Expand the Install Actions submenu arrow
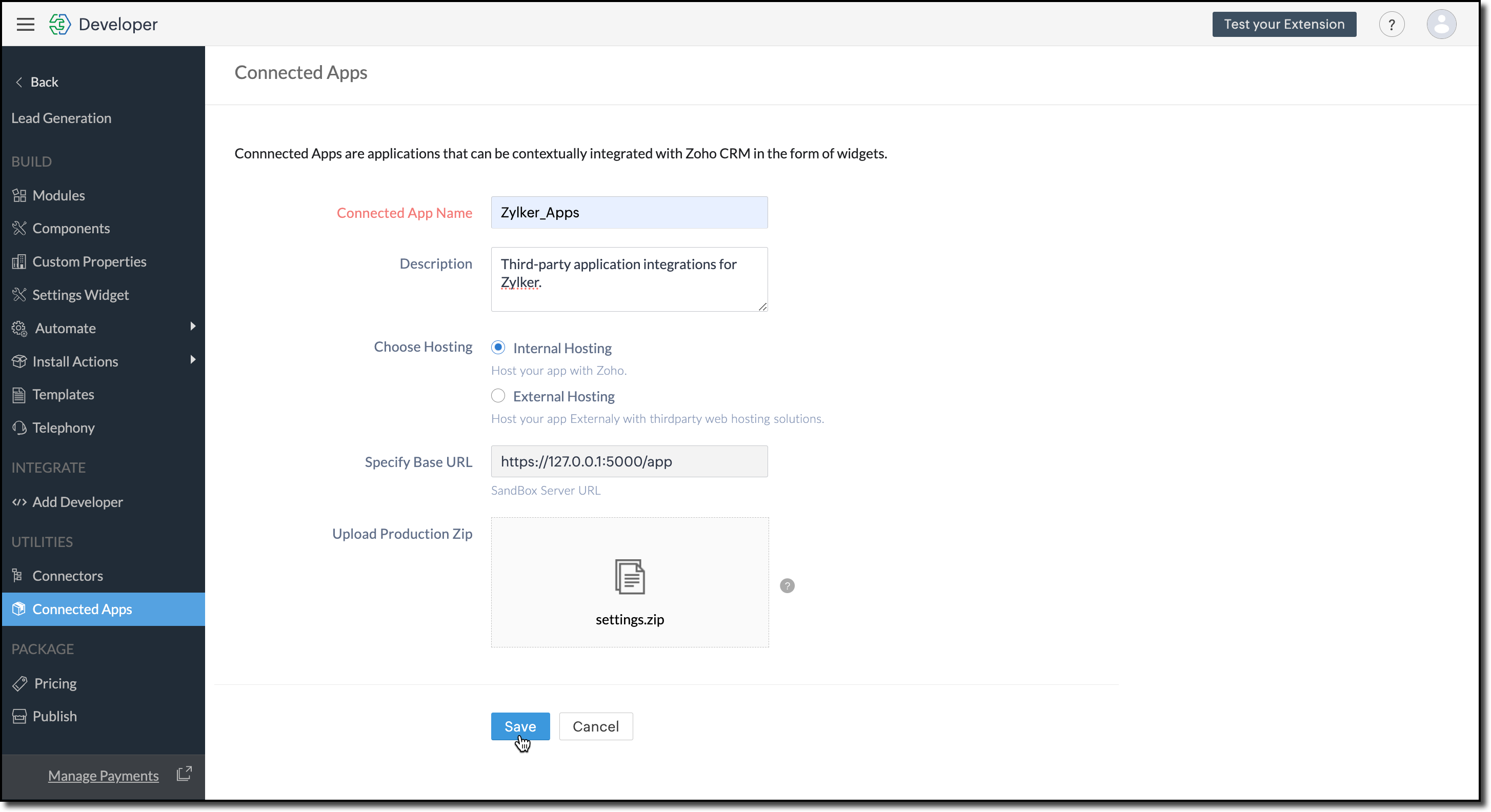 point(193,360)
